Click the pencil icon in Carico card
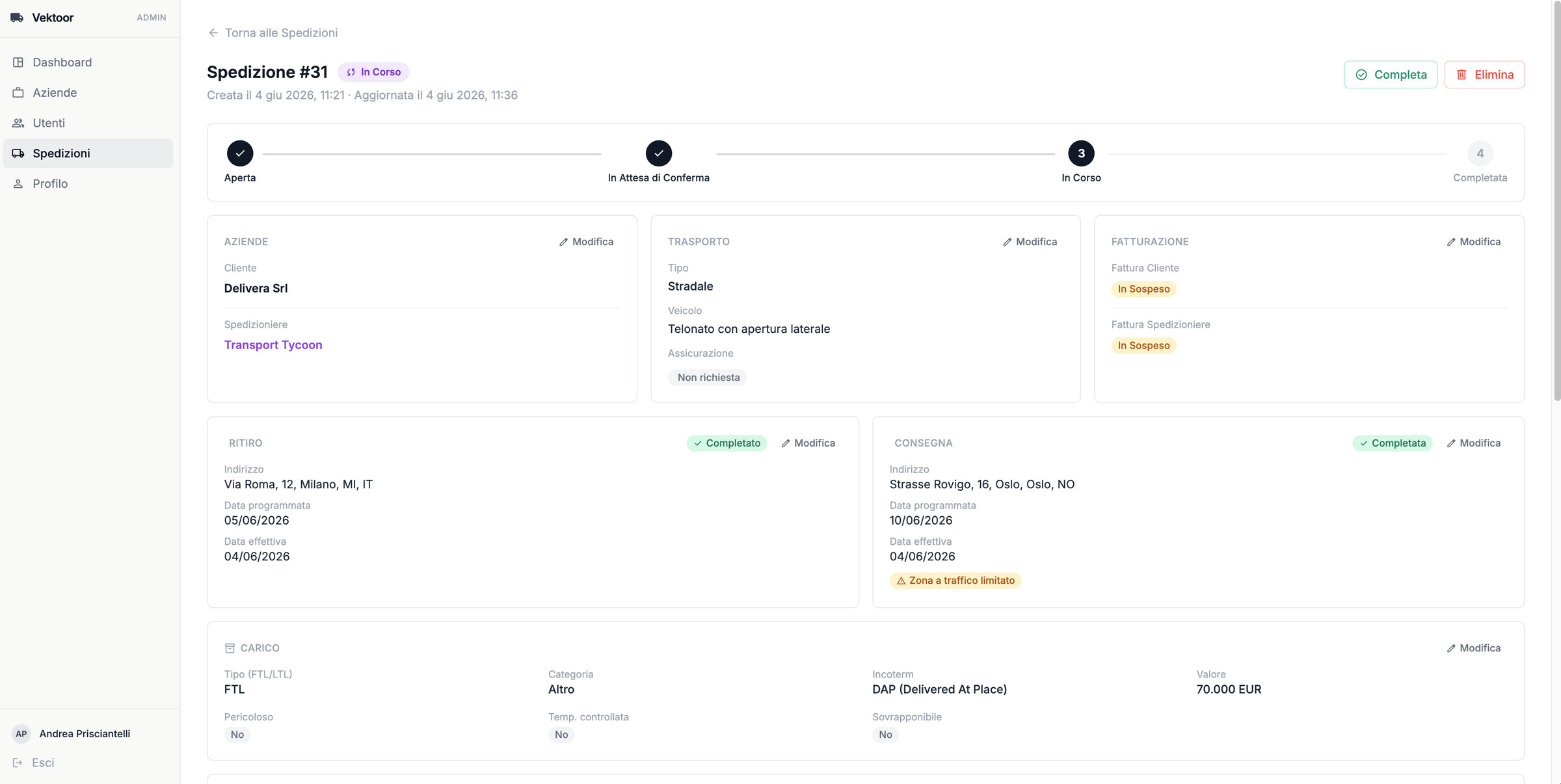This screenshot has height=784, width=1561. tap(1451, 648)
